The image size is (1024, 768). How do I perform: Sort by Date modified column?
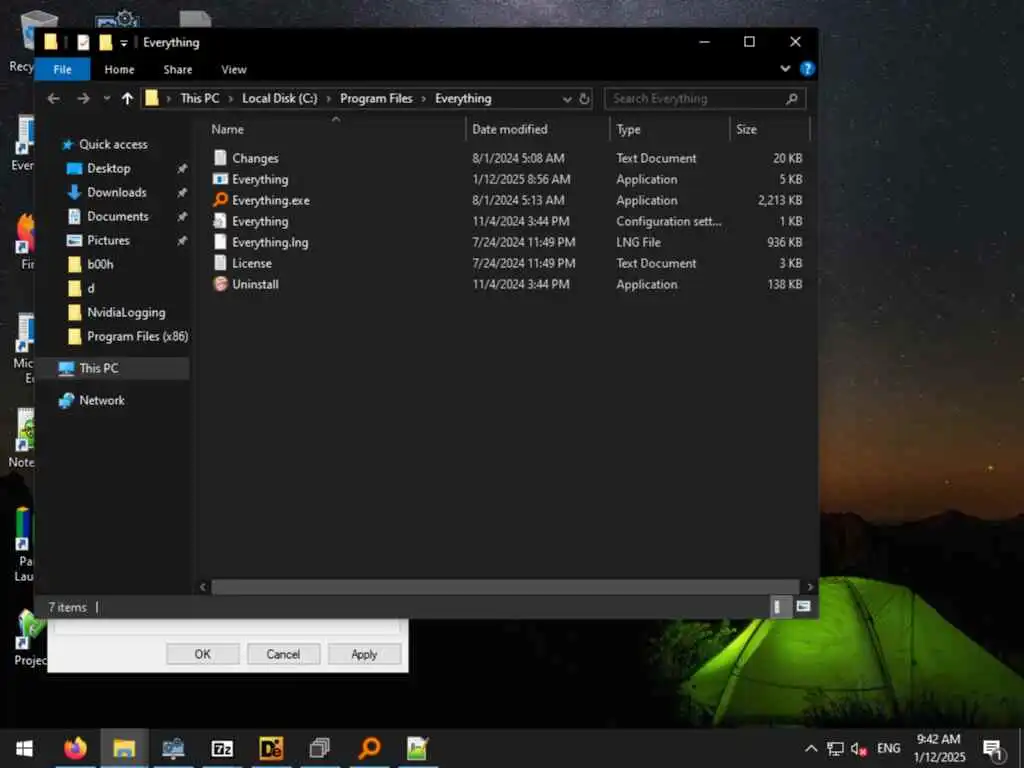[x=509, y=129]
